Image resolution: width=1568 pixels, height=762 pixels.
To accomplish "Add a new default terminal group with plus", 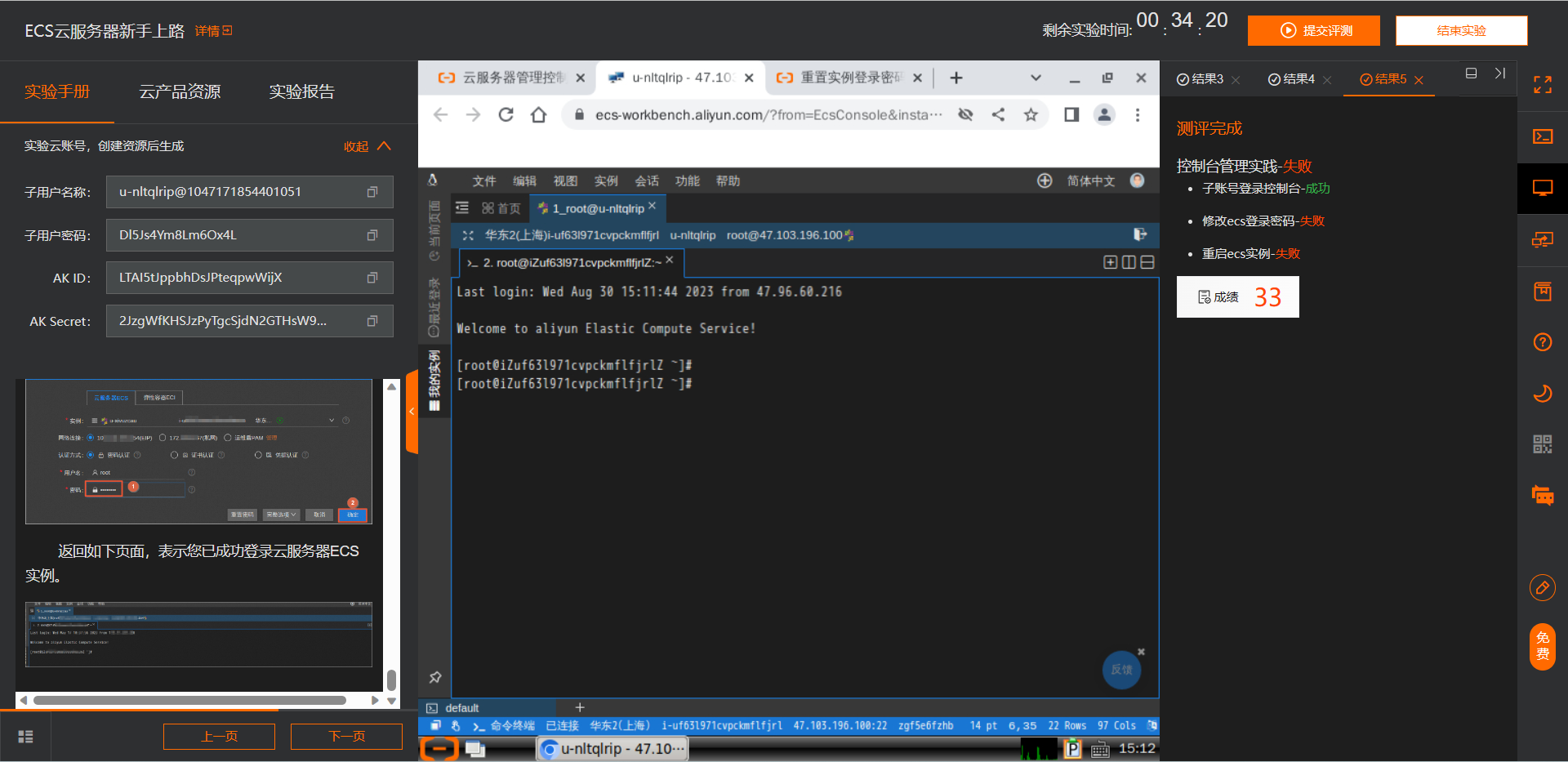I will tap(580, 707).
